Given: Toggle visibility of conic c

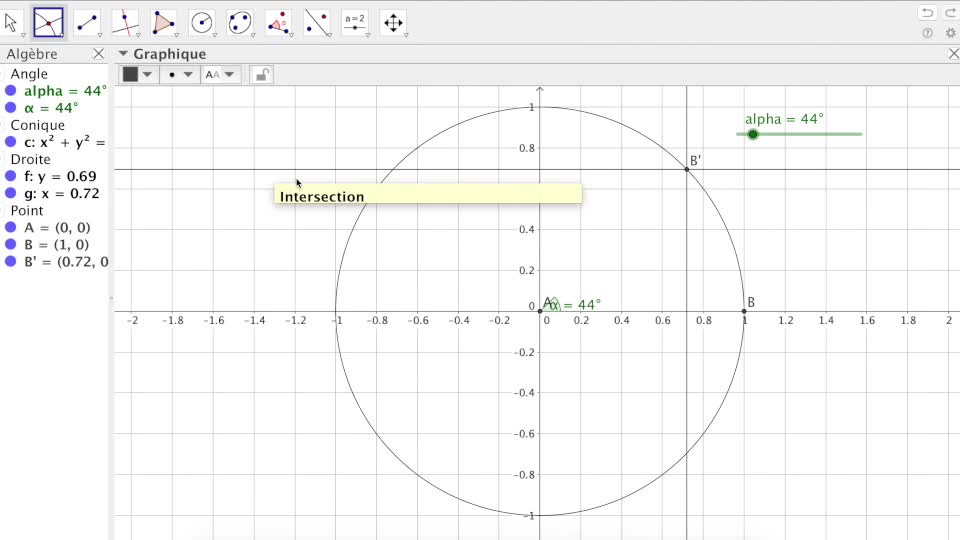Looking at the screenshot, I should 11,142.
